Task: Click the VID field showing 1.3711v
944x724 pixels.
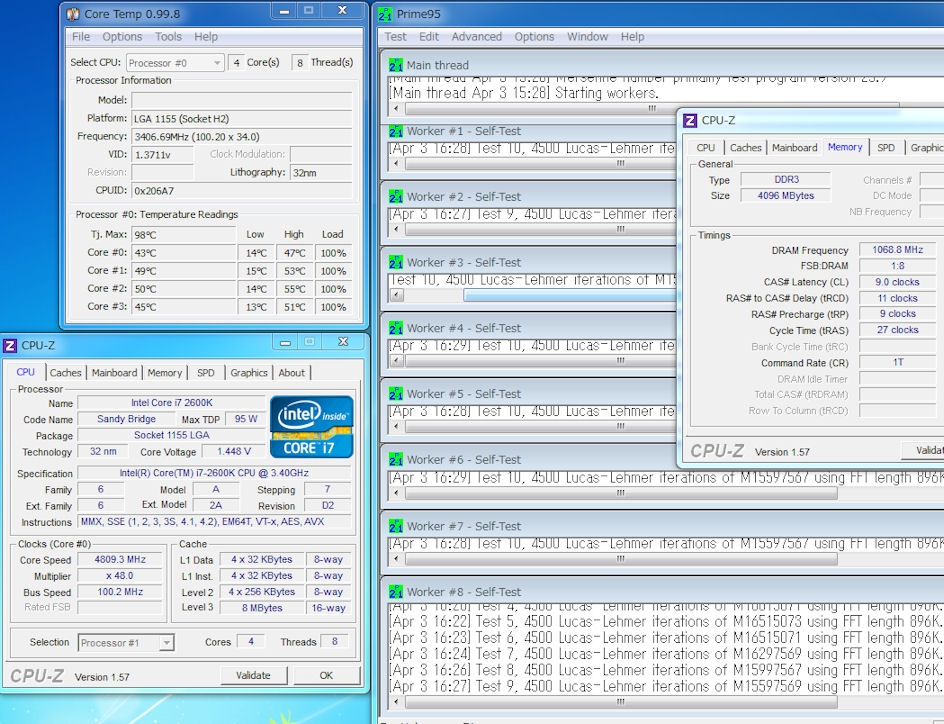Action: point(163,155)
